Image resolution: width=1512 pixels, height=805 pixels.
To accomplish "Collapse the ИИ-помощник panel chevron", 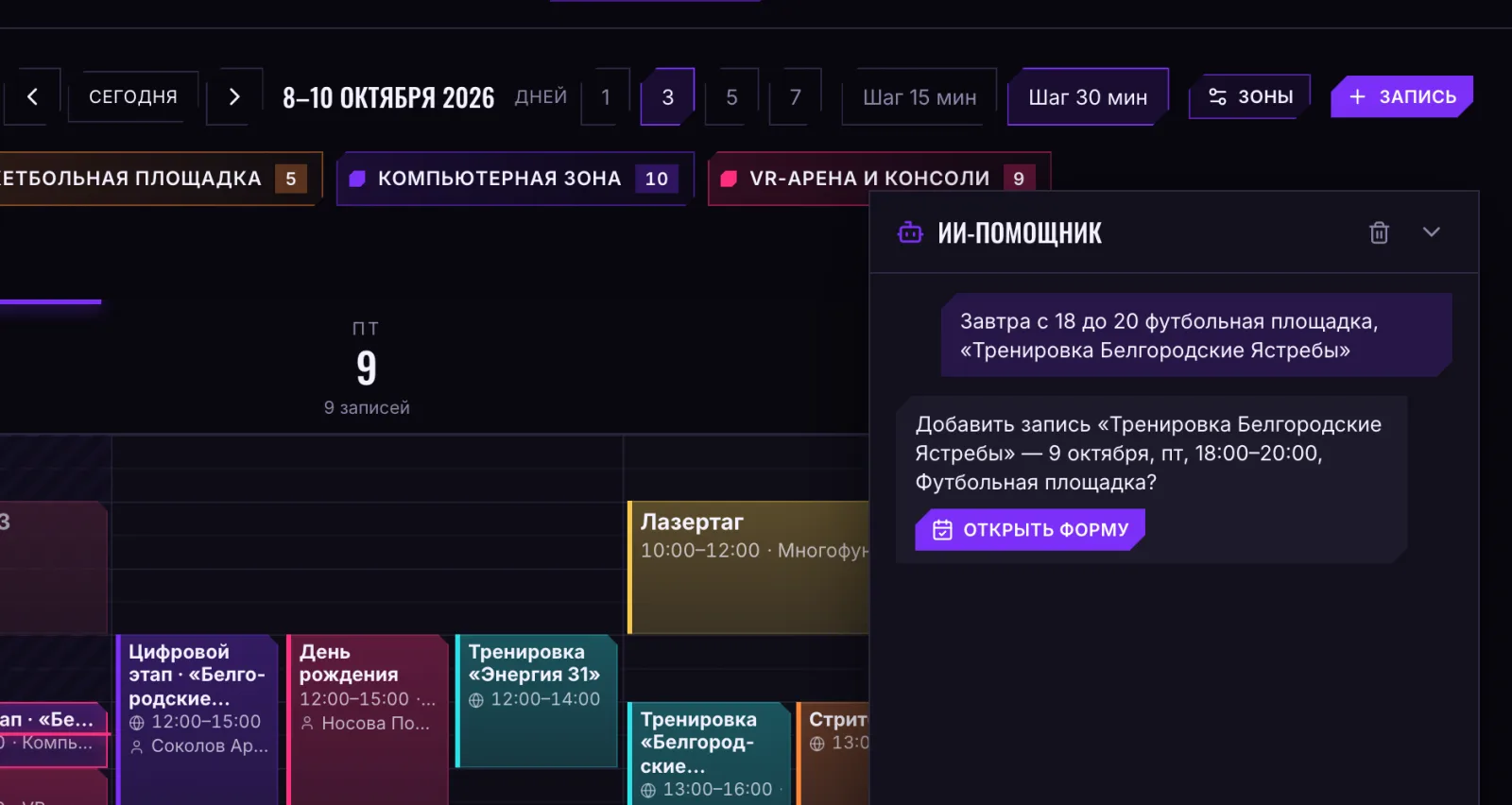I will click(x=1432, y=232).
